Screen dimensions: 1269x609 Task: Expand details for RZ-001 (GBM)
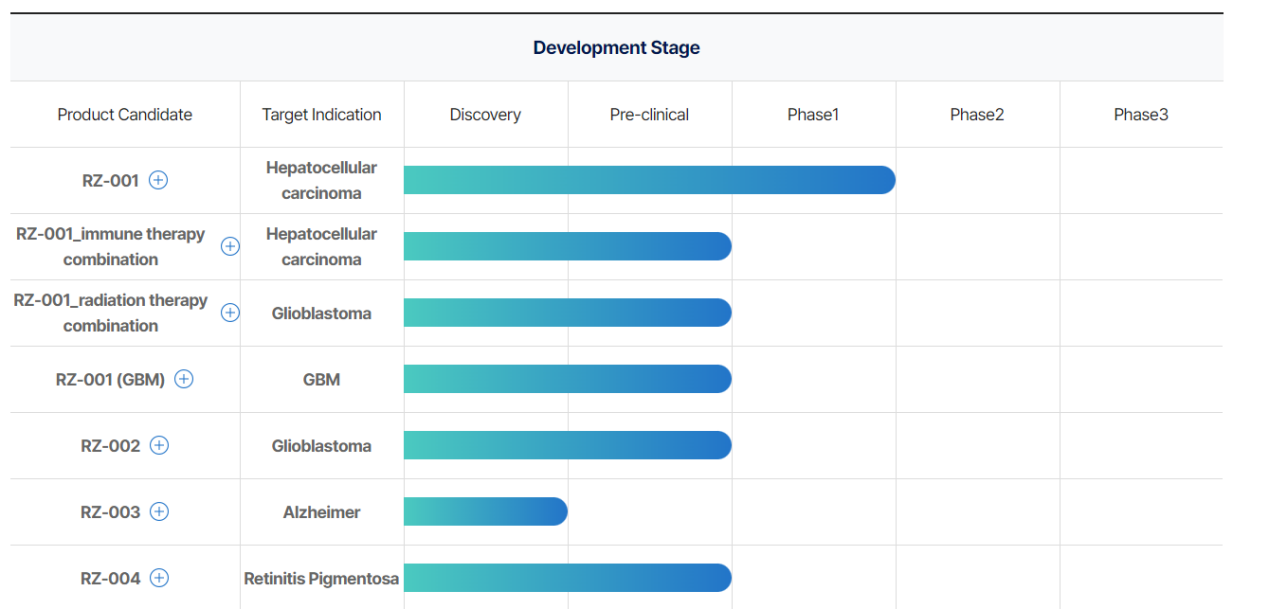pos(184,379)
